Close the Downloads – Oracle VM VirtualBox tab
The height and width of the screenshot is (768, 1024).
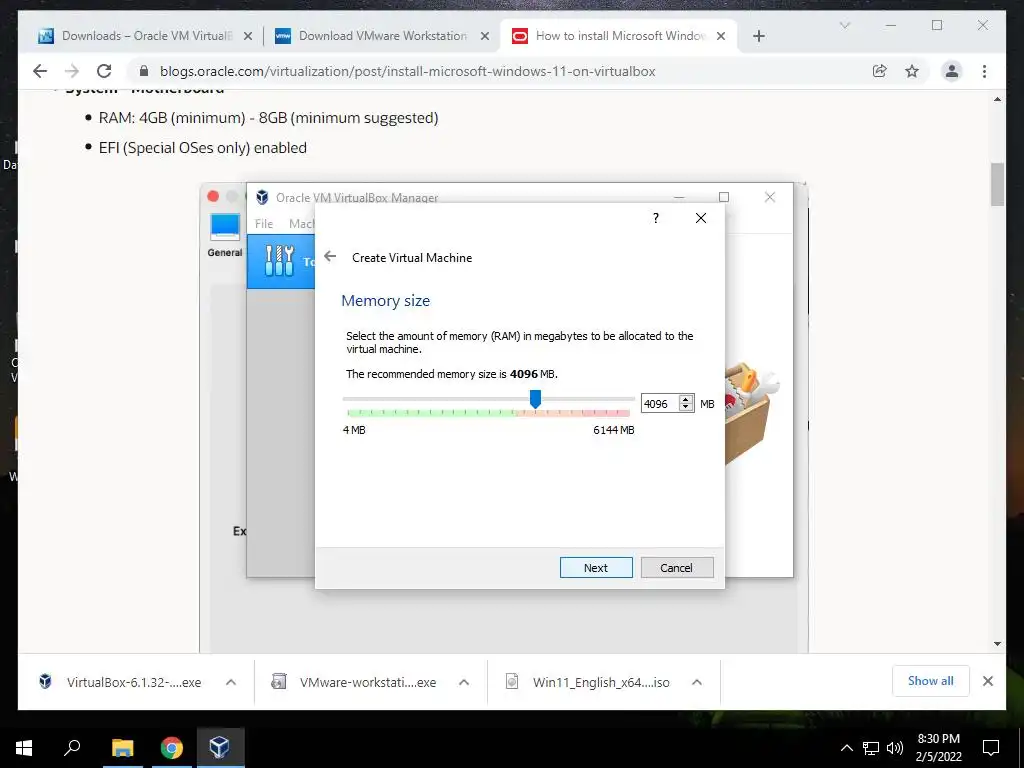click(x=248, y=37)
